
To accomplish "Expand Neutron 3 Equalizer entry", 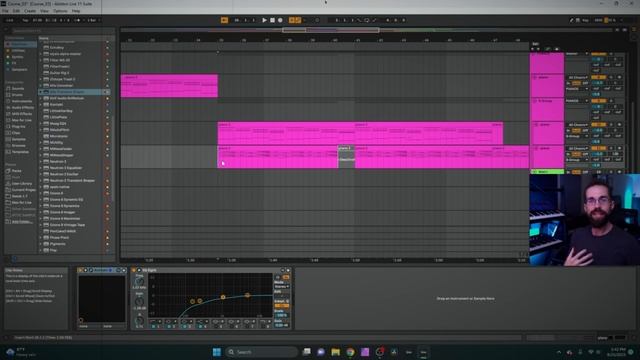I will coord(41,168).
